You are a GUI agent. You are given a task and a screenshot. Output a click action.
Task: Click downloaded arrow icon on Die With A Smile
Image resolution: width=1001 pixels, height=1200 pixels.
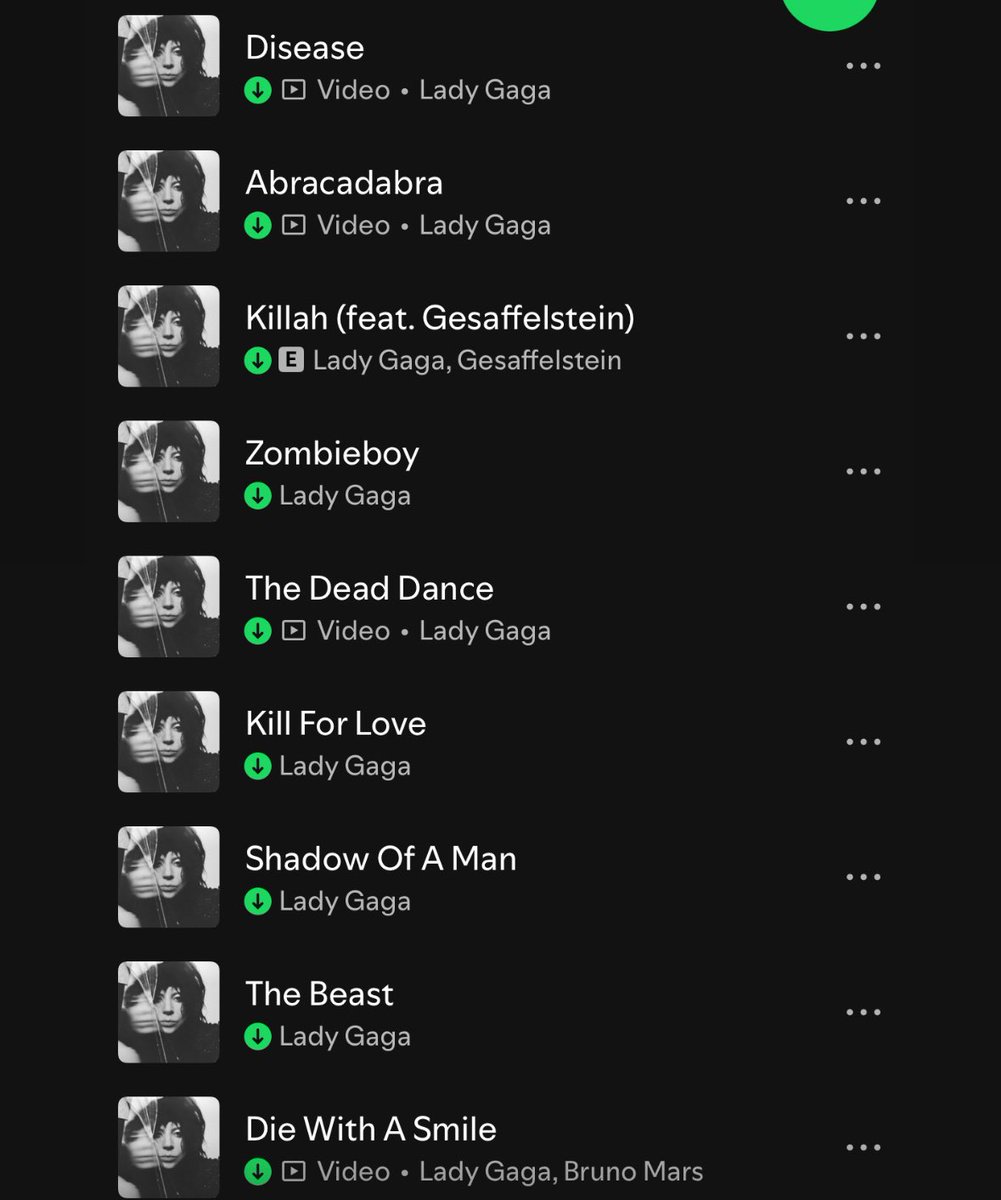coord(258,1171)
